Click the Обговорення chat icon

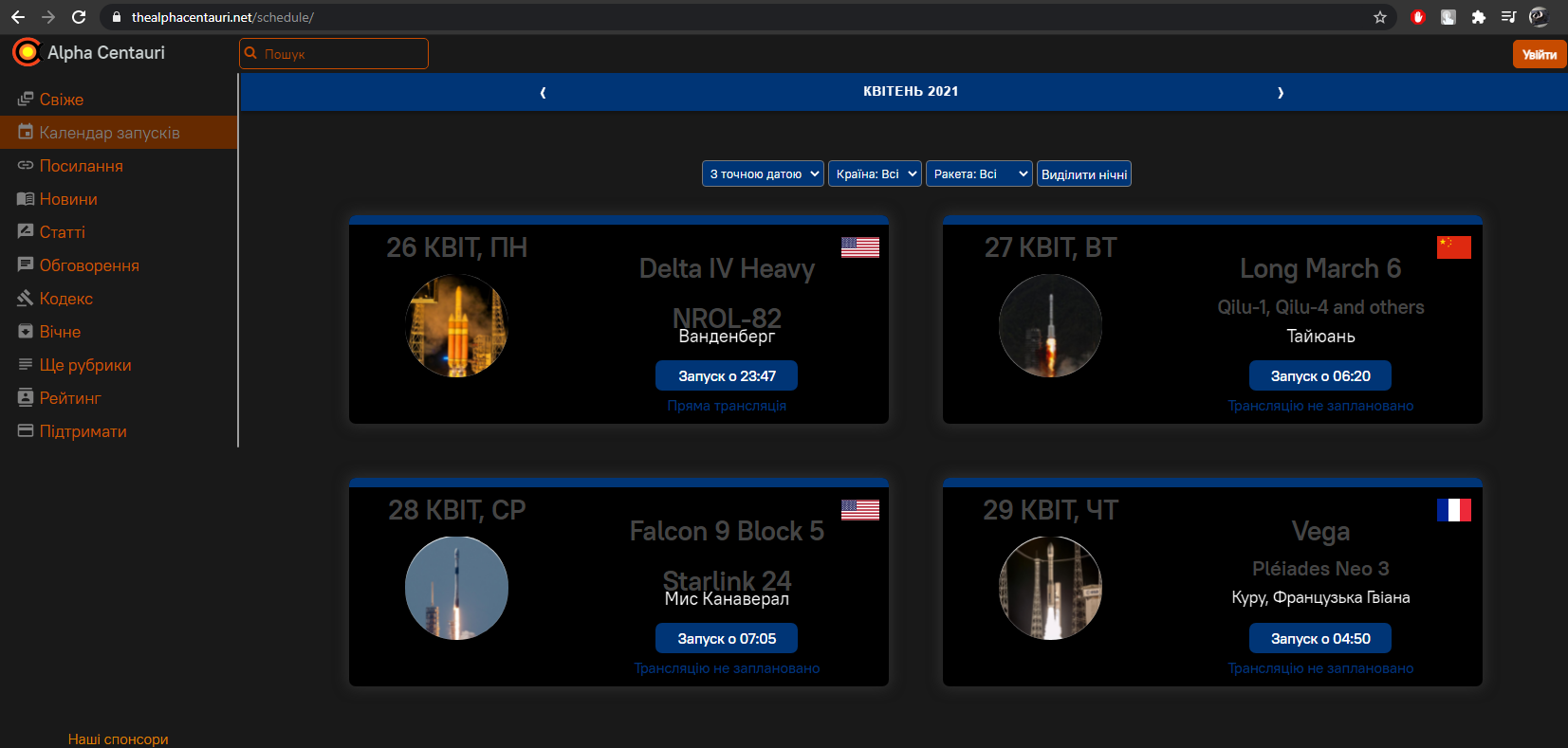tap(26, 265)
